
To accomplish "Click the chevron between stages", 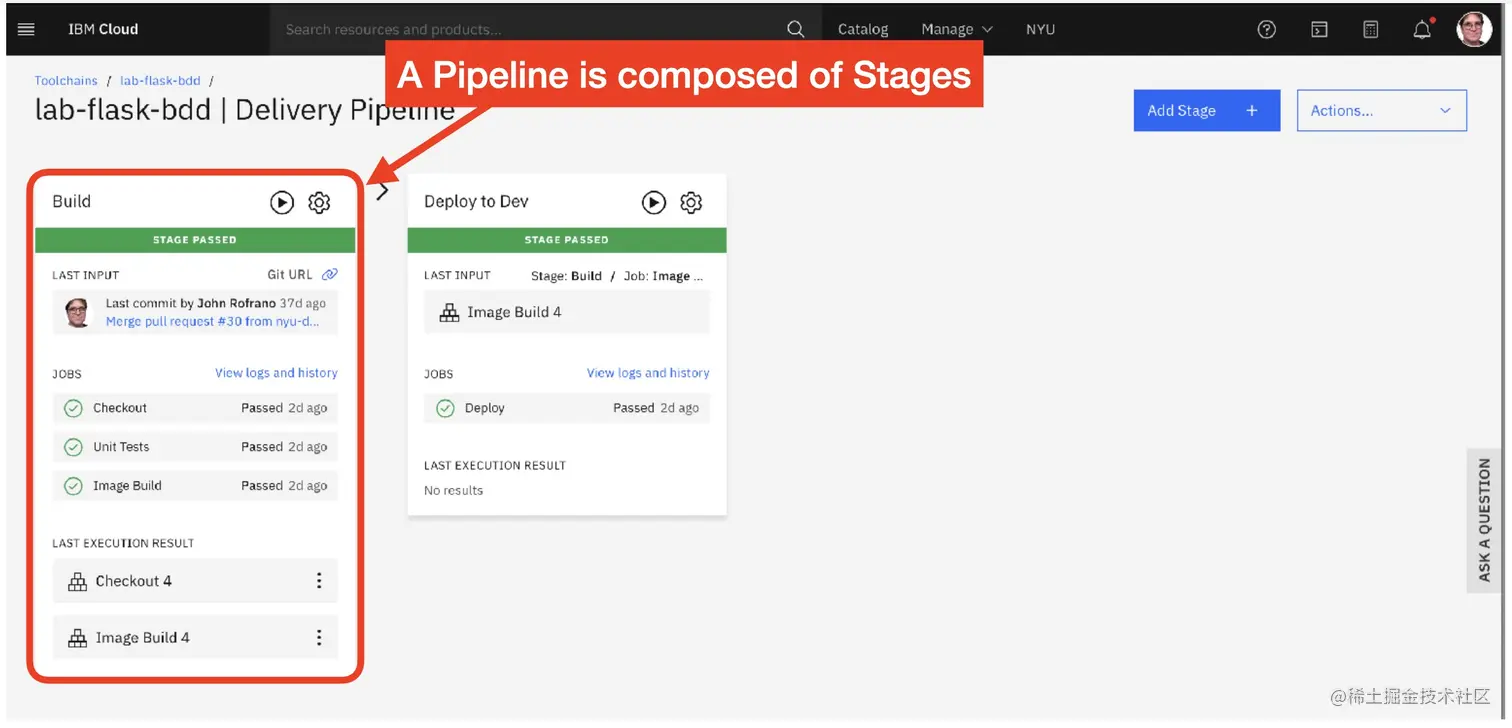I will 382,191.
